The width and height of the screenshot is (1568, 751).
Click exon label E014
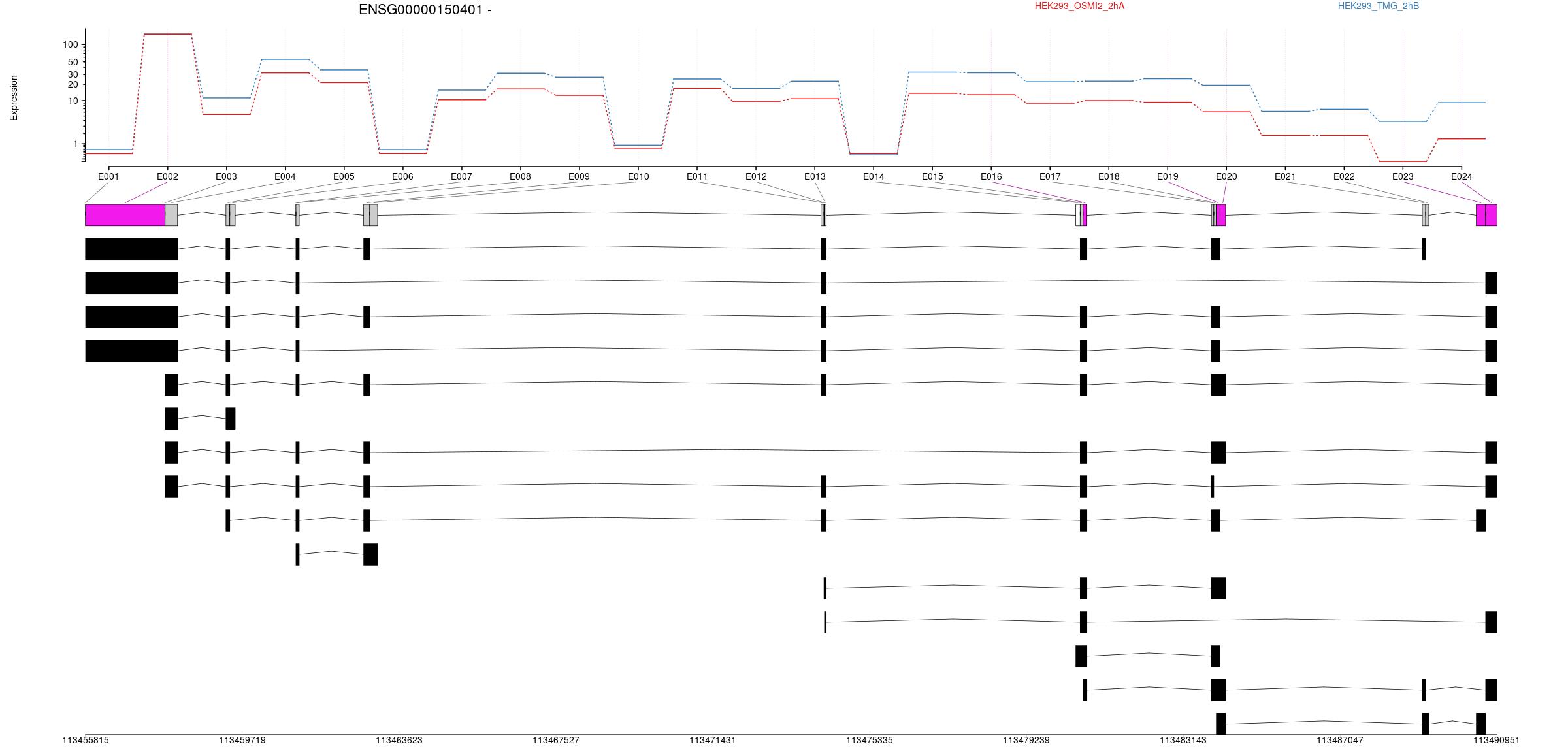(x=874, y=176)
